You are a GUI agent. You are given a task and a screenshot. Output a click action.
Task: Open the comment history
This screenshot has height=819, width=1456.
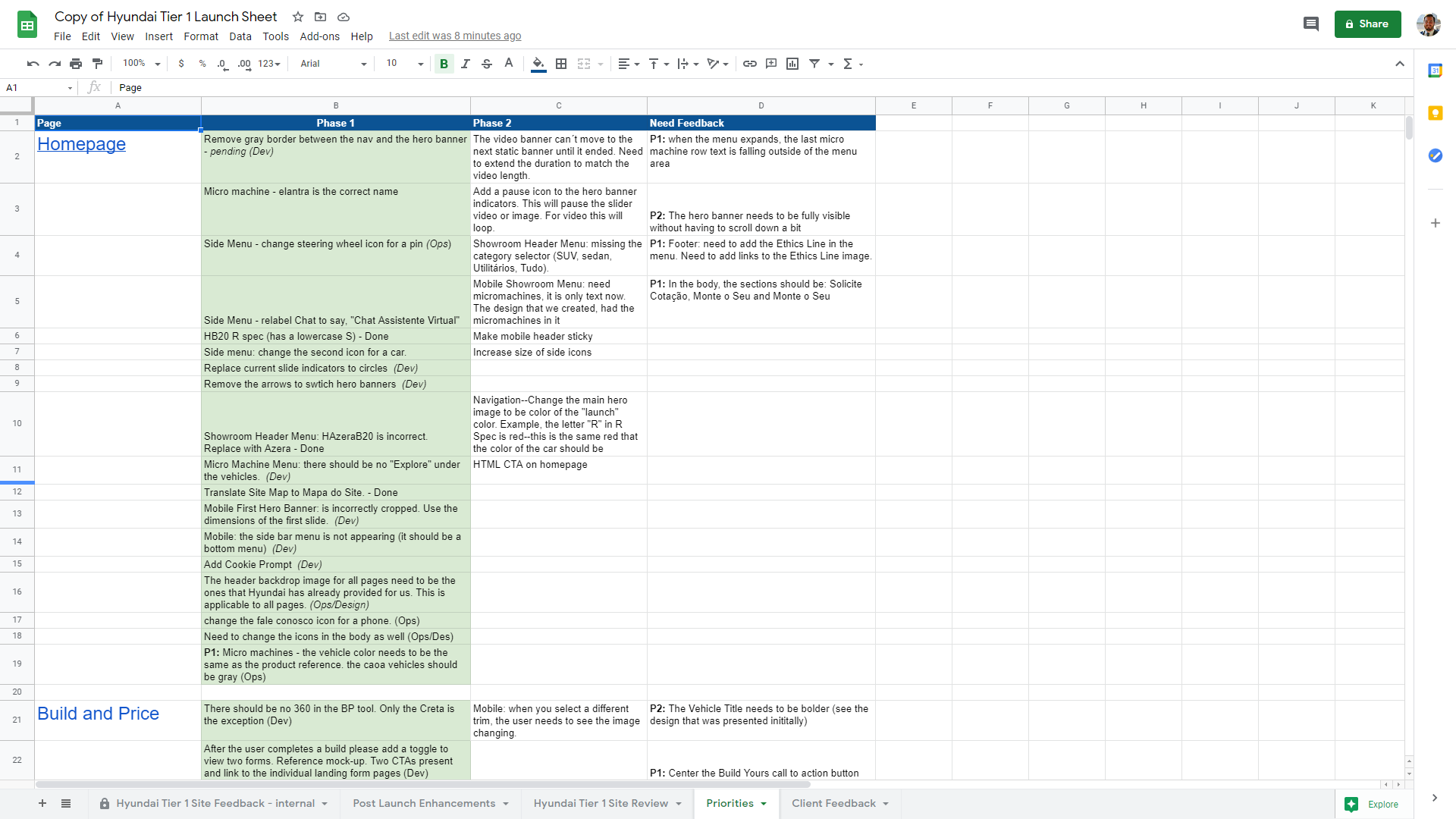[1310, 24]
